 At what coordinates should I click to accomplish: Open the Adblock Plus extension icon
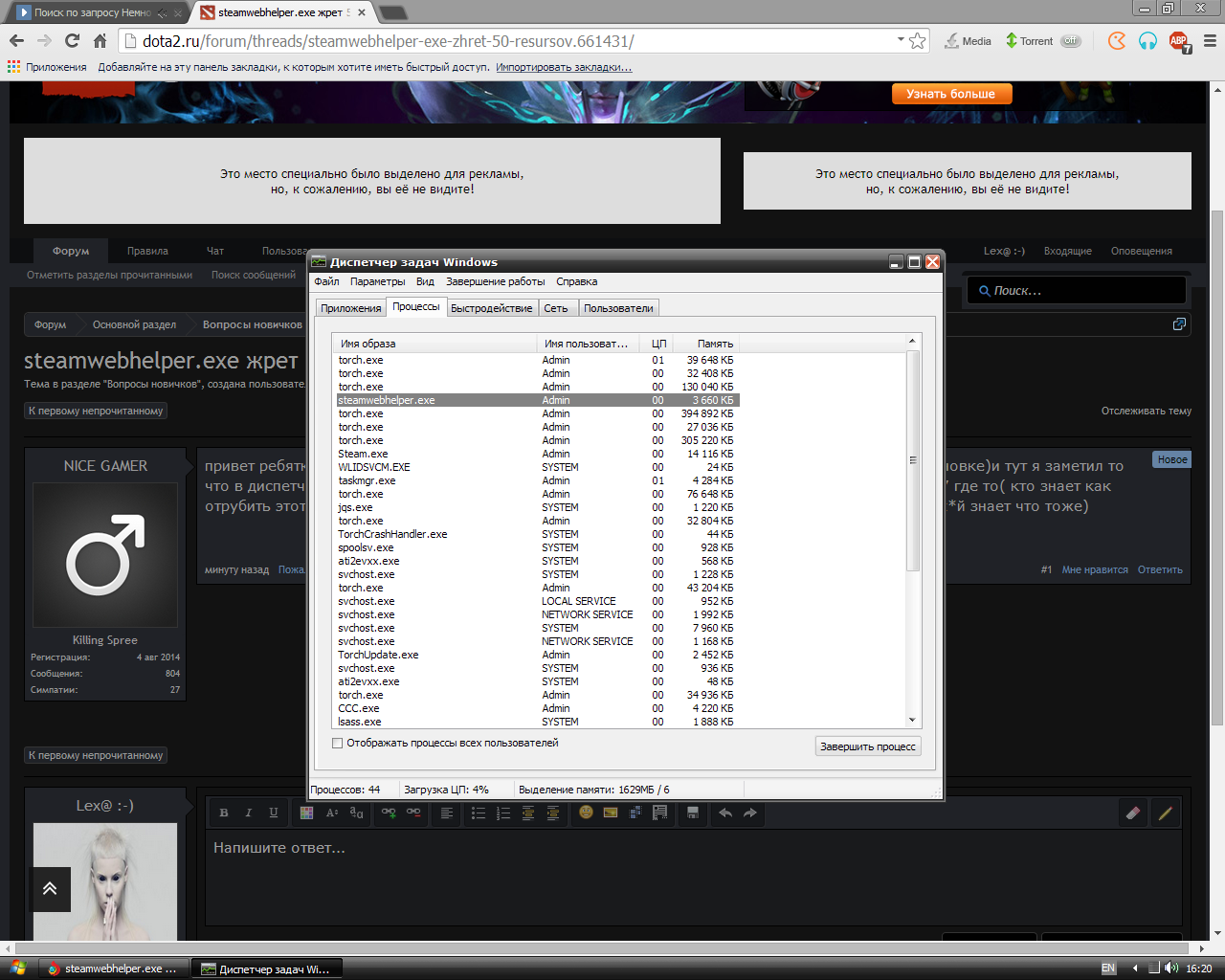1179,41
